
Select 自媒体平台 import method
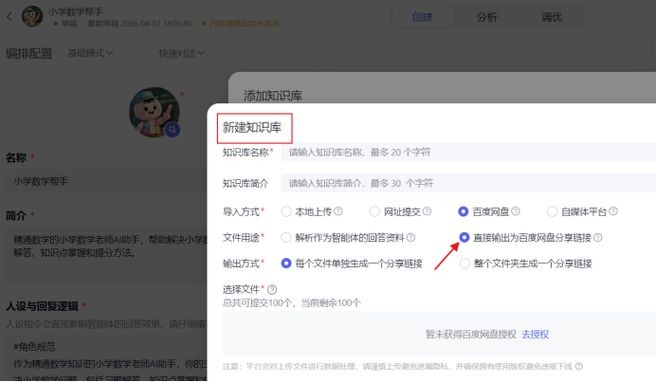click(552, 212)
